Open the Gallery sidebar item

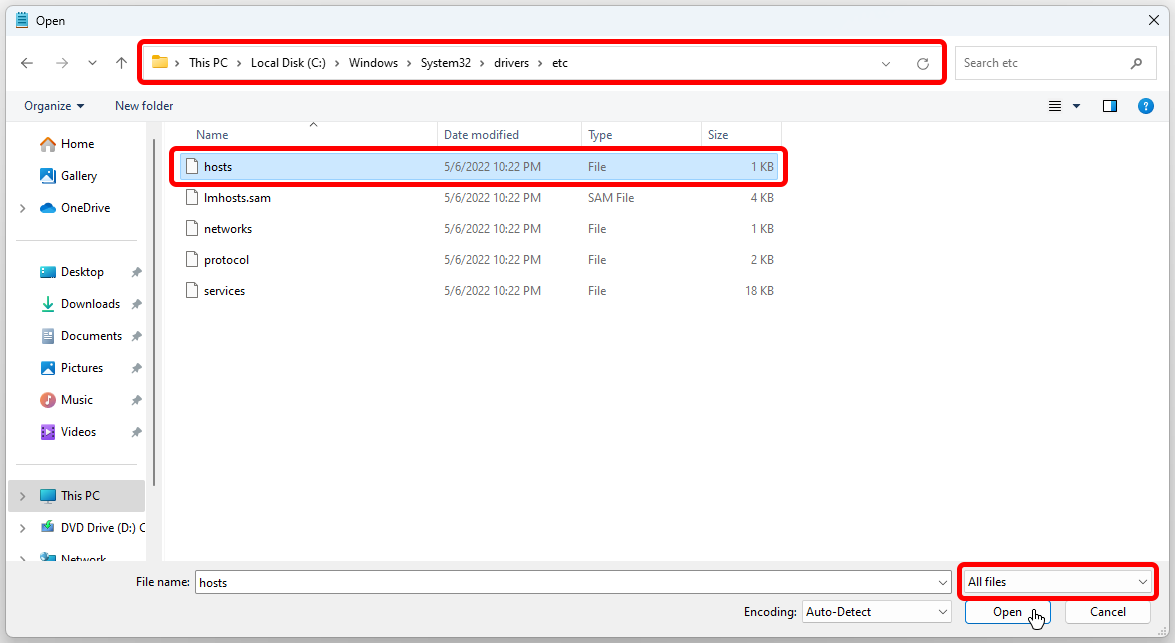[x=78, y=176]
